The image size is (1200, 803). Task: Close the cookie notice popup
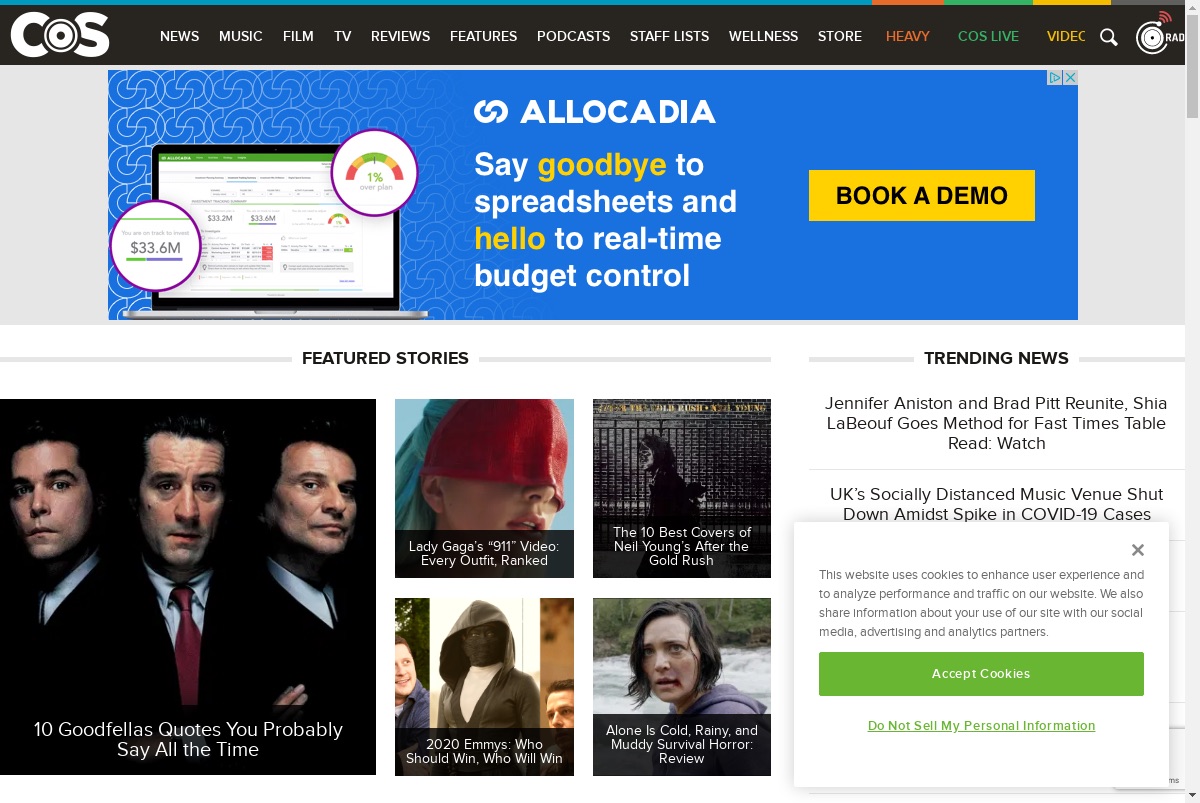[1137, 550]
